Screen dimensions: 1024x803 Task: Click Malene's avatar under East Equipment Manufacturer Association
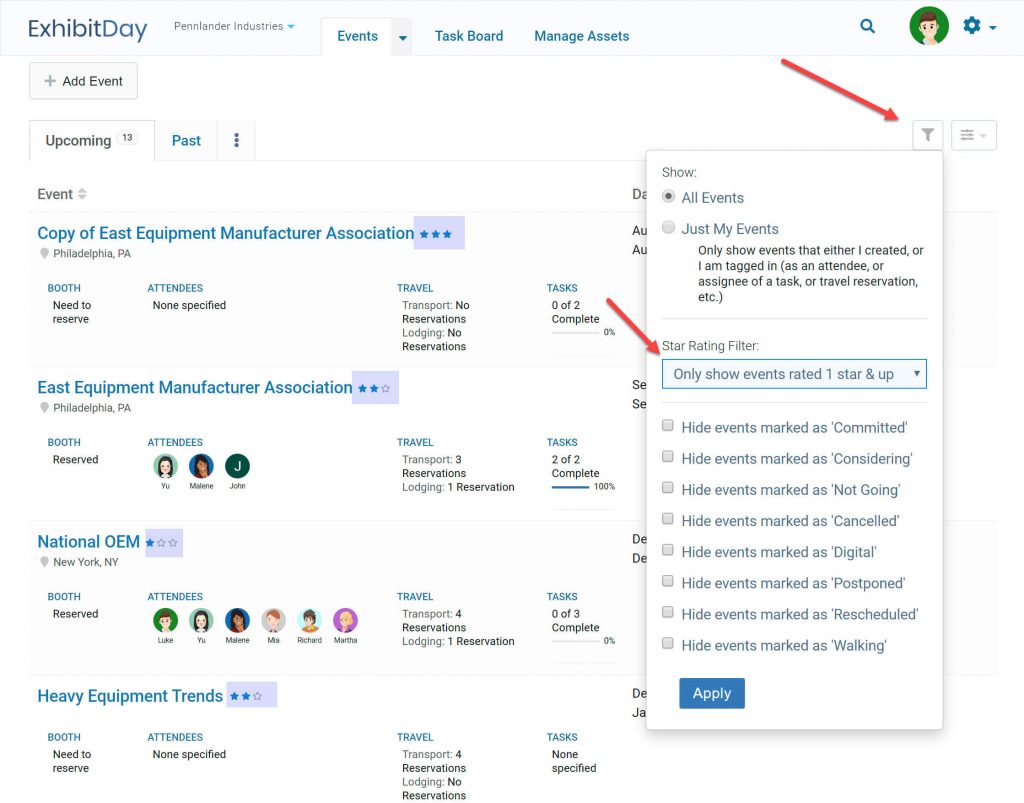point(201,464)
